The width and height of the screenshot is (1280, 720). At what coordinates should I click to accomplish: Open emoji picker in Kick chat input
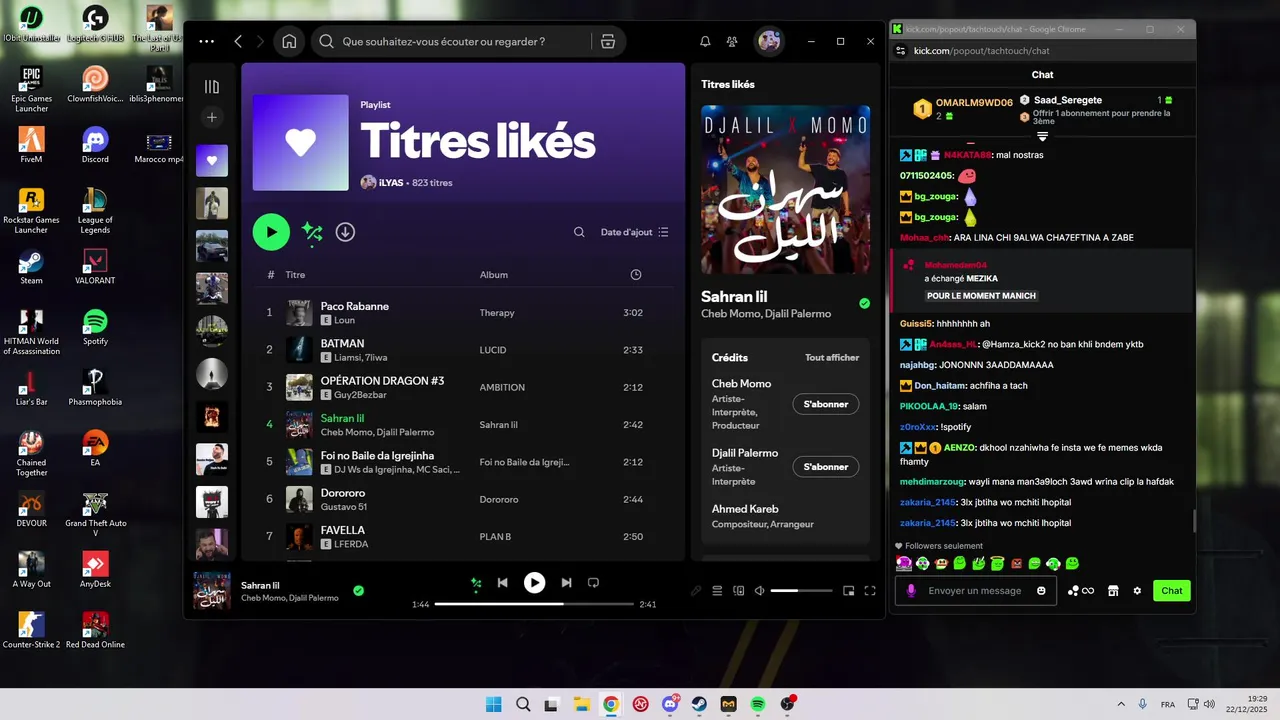click(x=1041, y=591)
